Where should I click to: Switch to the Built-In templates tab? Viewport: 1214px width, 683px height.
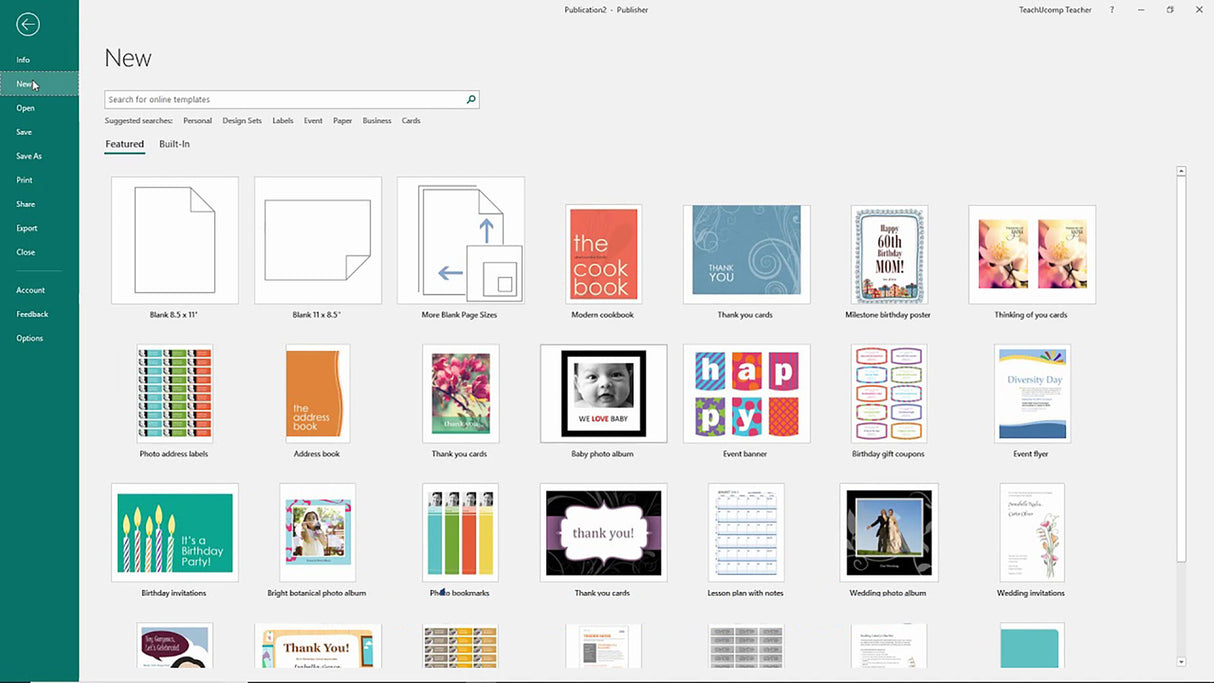(x=173, y=143)
